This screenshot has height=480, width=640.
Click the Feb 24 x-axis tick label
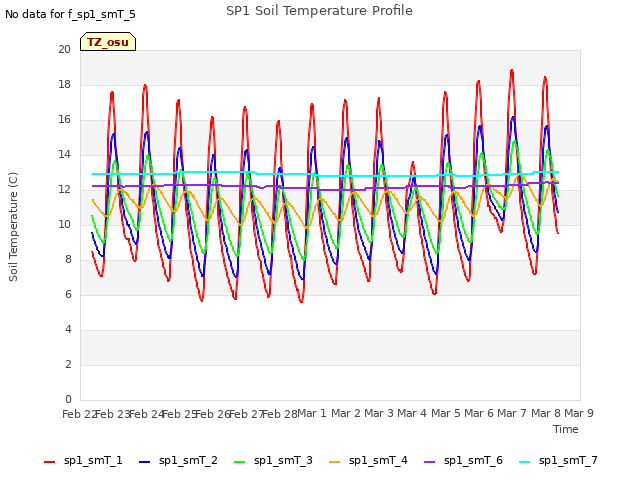pos(146,414)
